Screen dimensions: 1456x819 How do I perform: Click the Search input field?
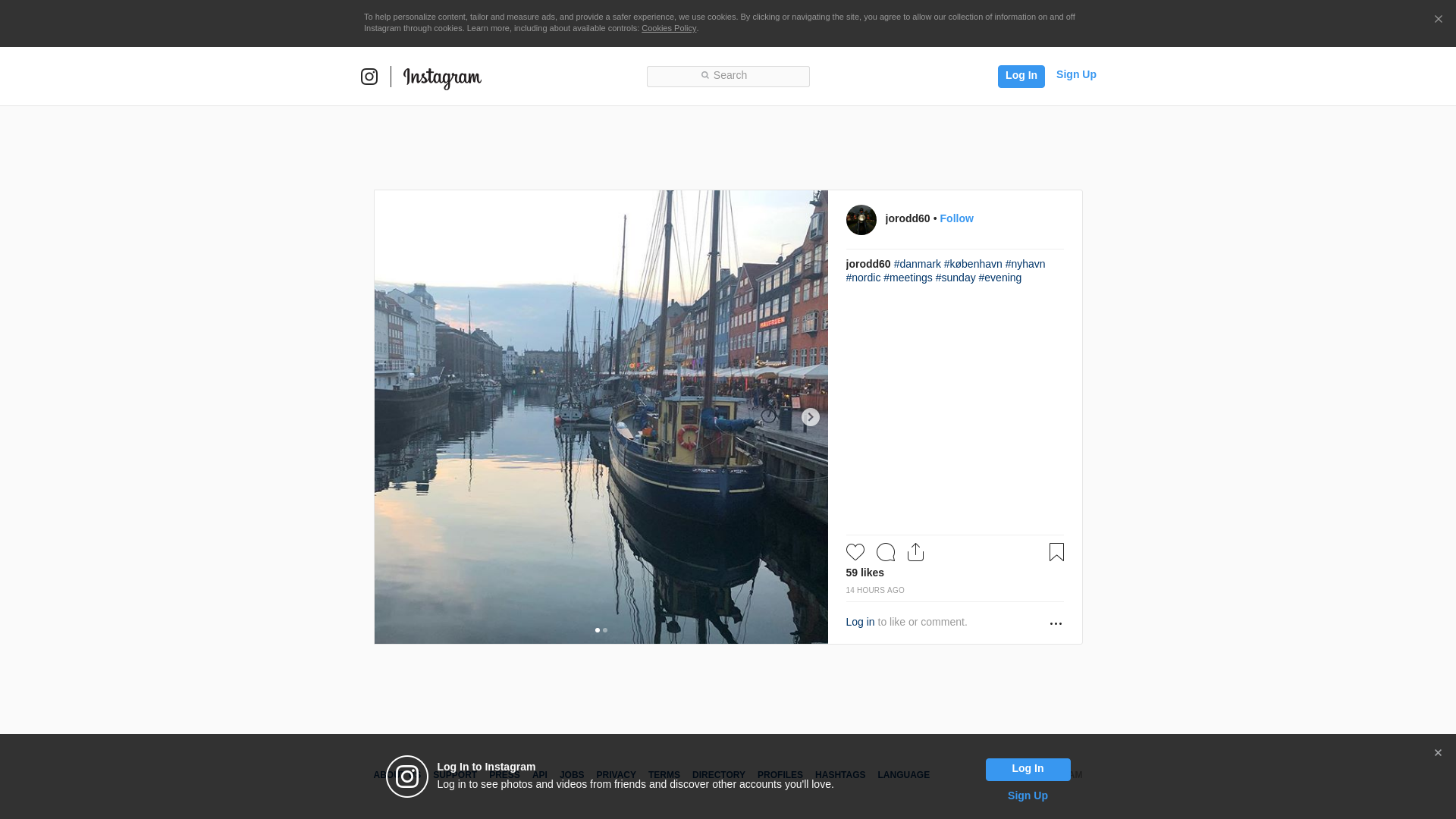(728, 76)
